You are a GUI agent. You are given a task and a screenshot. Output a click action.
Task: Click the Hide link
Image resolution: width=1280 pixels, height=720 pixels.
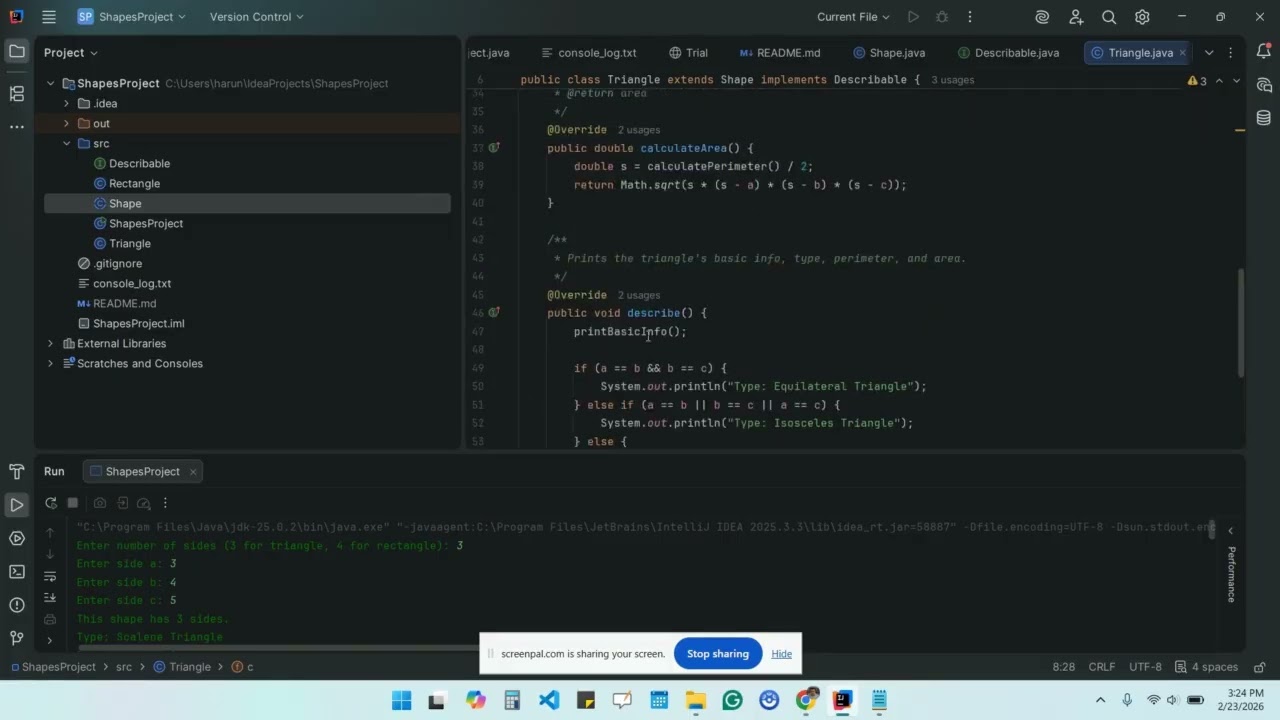782,654
